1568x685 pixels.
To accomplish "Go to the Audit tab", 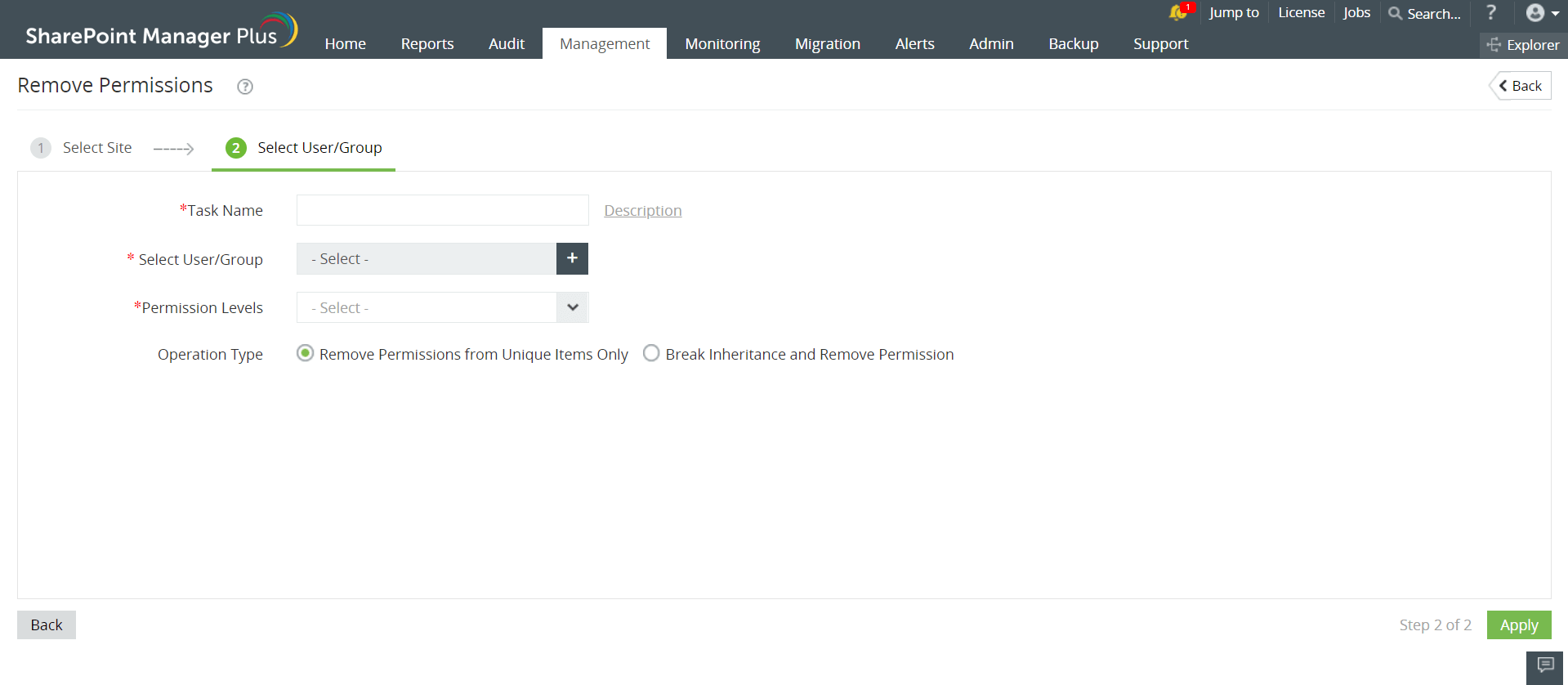I will pos(507,43).
